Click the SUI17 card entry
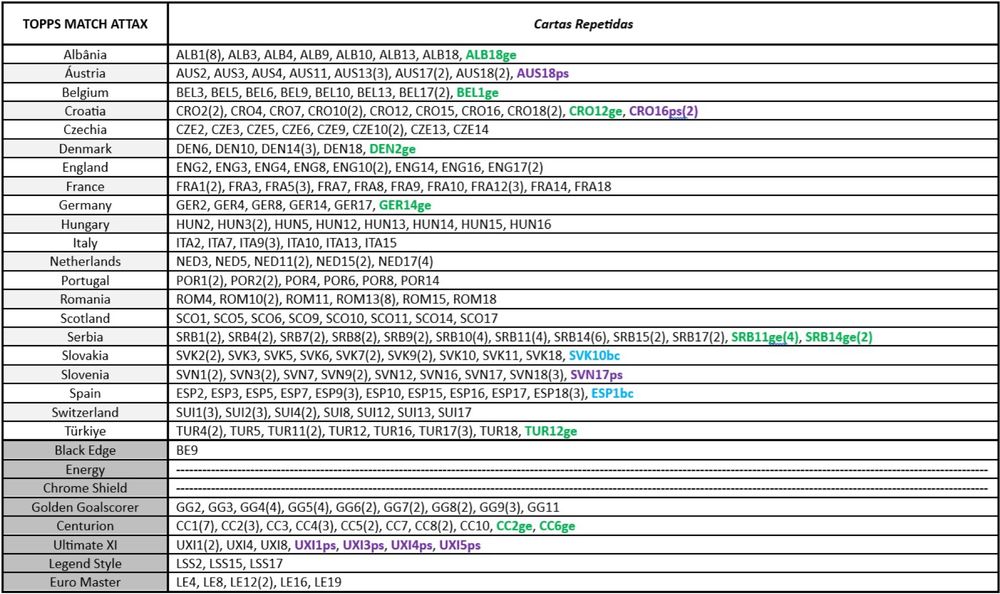The image size is (1000, 594). 455,412
